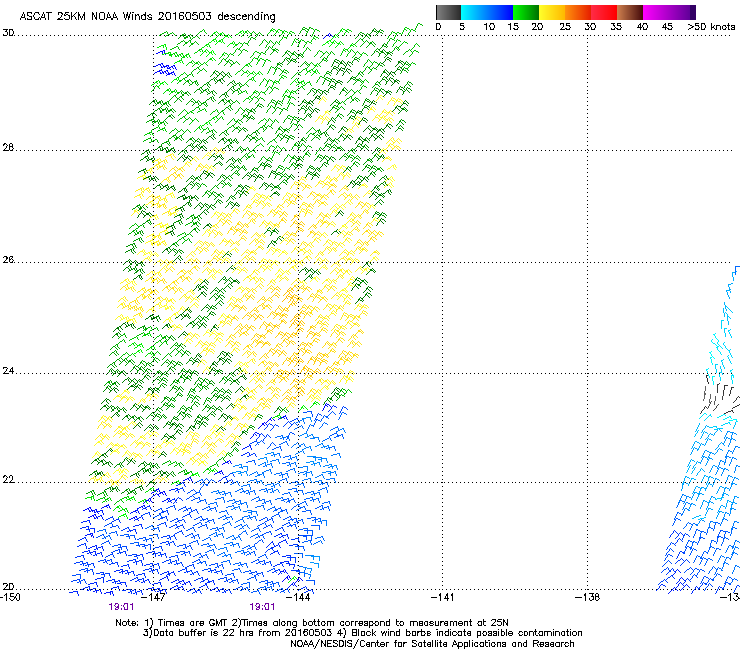Click the 19:01 time stamp near -144
Image resolution: width=740 pixels, height=650 pixels.
click(262, 607)
